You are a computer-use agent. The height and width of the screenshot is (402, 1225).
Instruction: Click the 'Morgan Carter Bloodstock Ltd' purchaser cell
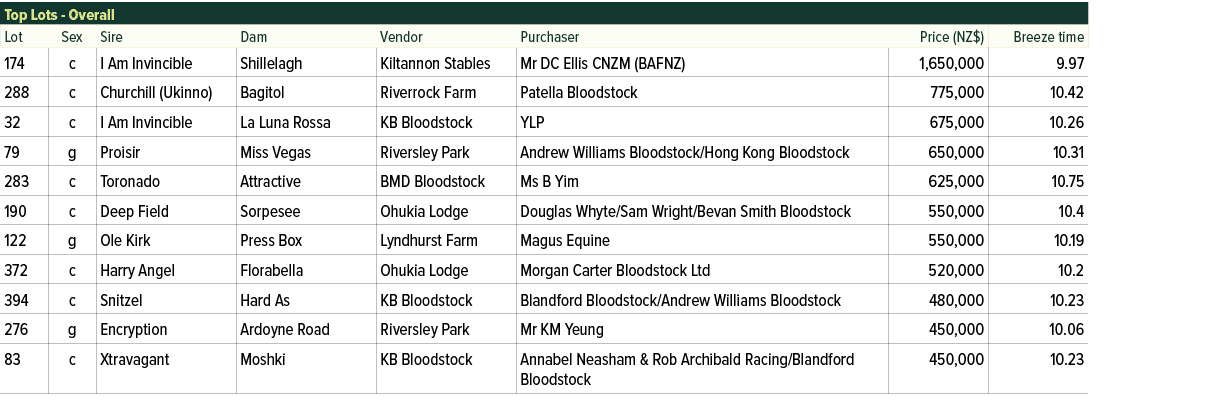click(615, 271)
